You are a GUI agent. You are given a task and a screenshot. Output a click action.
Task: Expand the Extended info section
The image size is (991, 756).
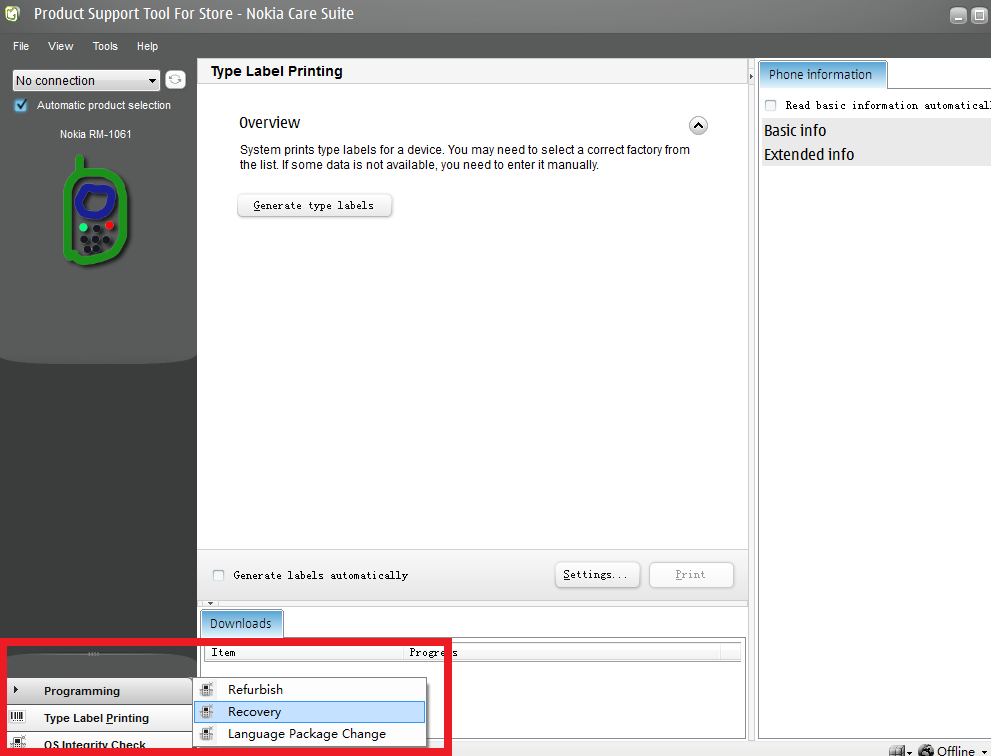pyautogui.click(x=809, y=154)
